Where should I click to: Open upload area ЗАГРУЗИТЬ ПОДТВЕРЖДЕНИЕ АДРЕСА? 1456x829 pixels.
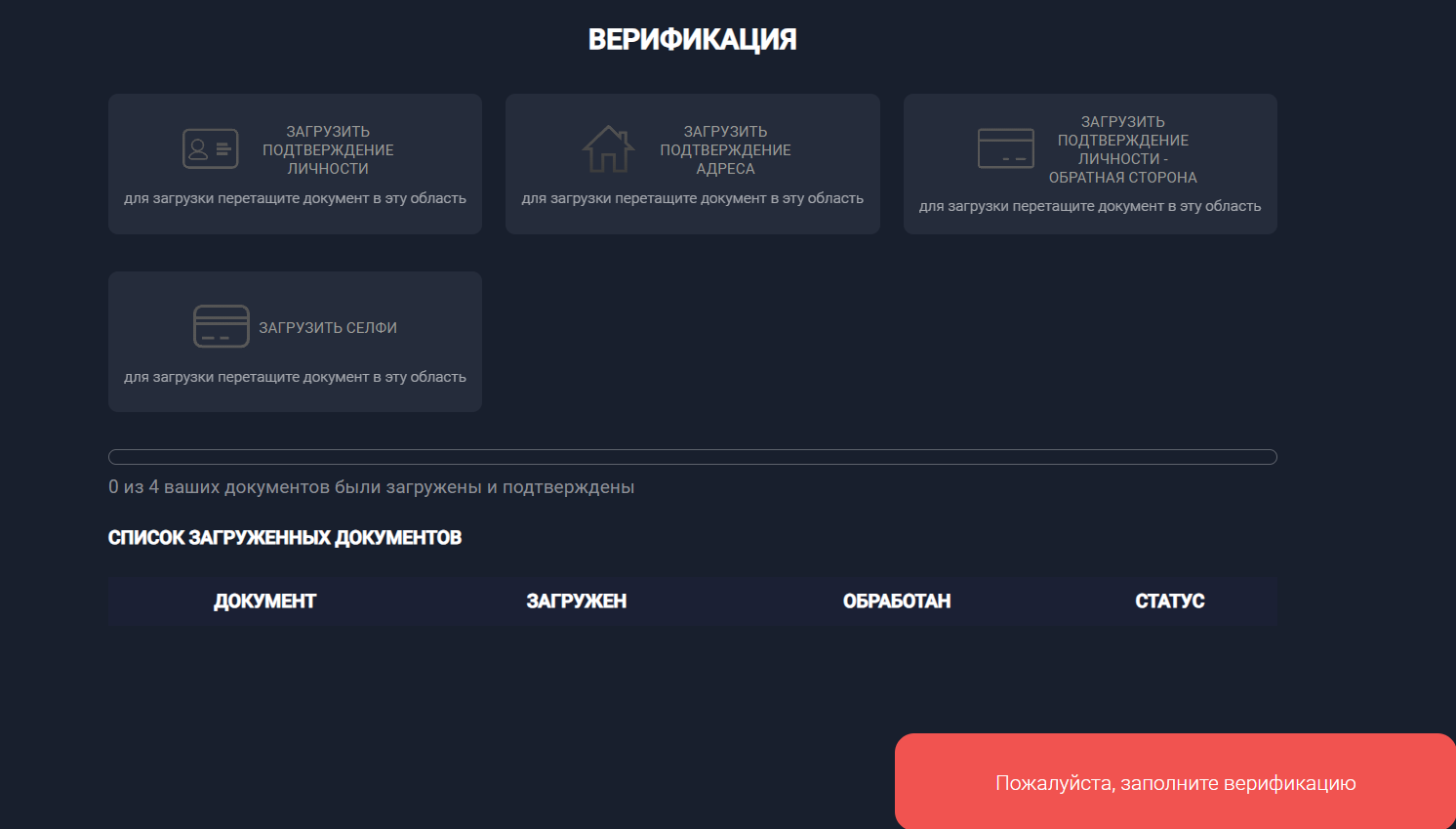pyautogui.click(x=693, y=164)
